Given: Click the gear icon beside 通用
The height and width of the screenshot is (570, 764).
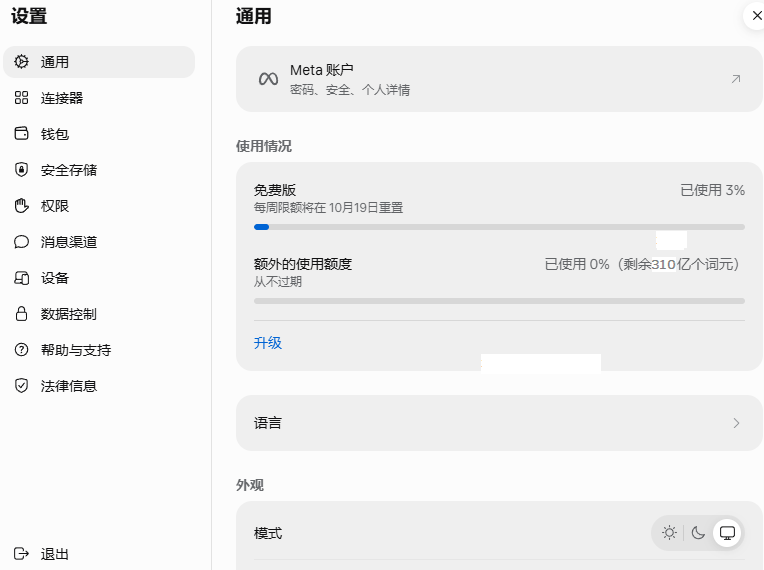Looking at the screenshot, I should (x=21, y=62).
